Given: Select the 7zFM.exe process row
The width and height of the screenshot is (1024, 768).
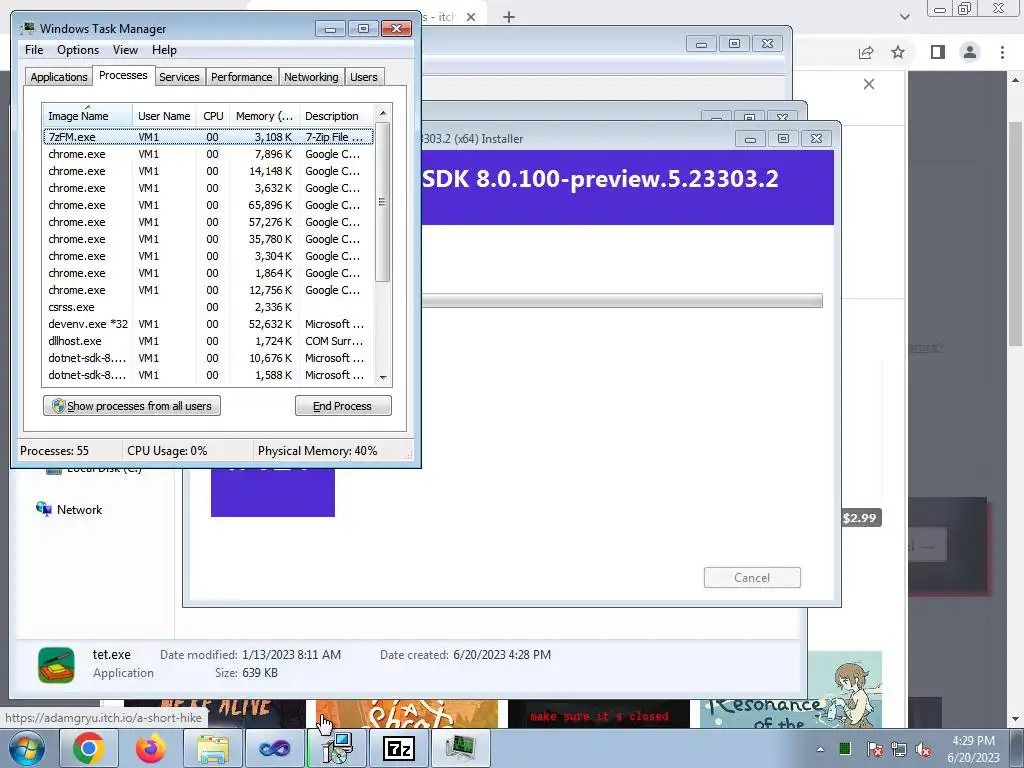Looking at the screenshot, I should [208, 137].
